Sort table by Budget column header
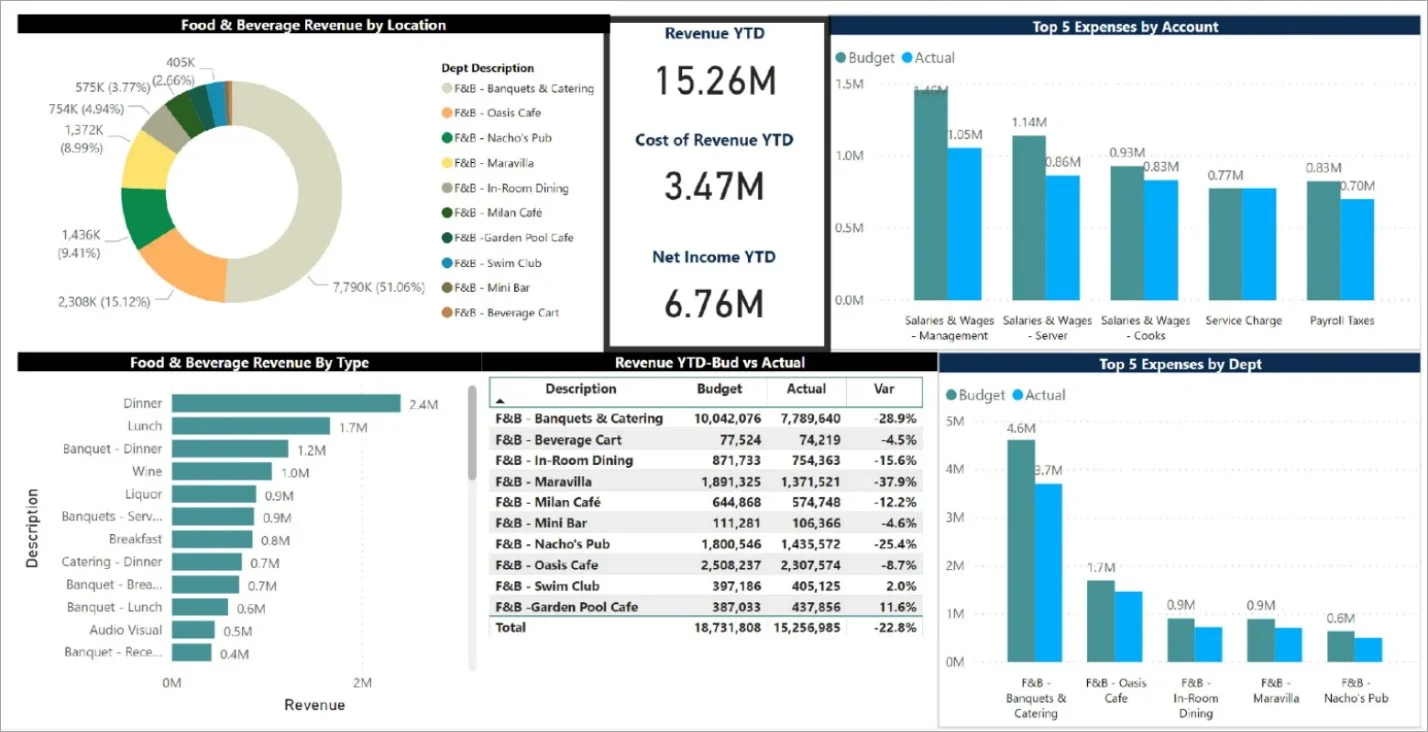This screenshot has height=732, width=1428. [719, 389]
